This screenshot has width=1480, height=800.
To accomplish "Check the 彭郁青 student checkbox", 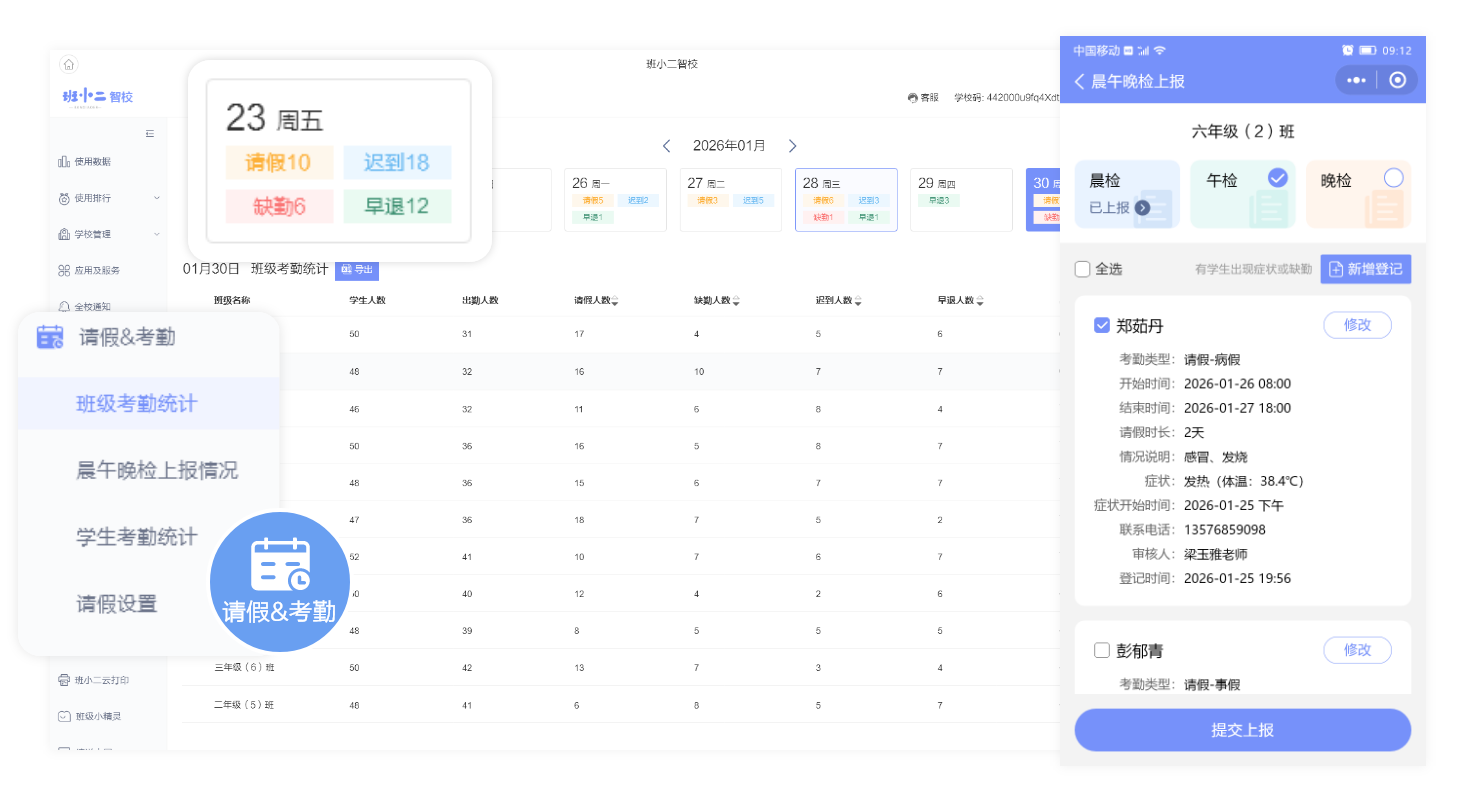I will [1102, 651].
